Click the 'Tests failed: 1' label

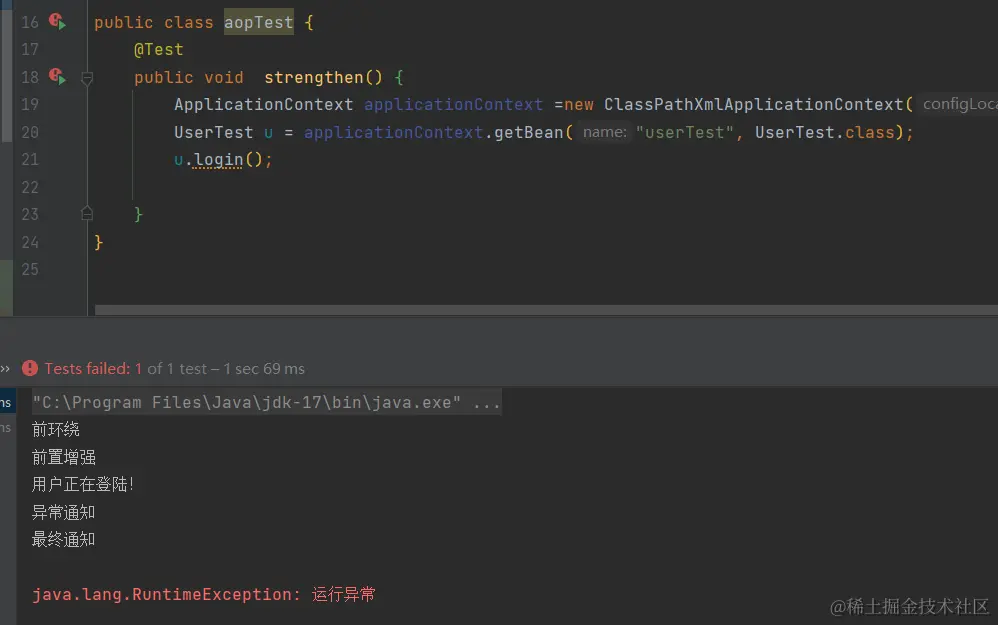point(93,369)
